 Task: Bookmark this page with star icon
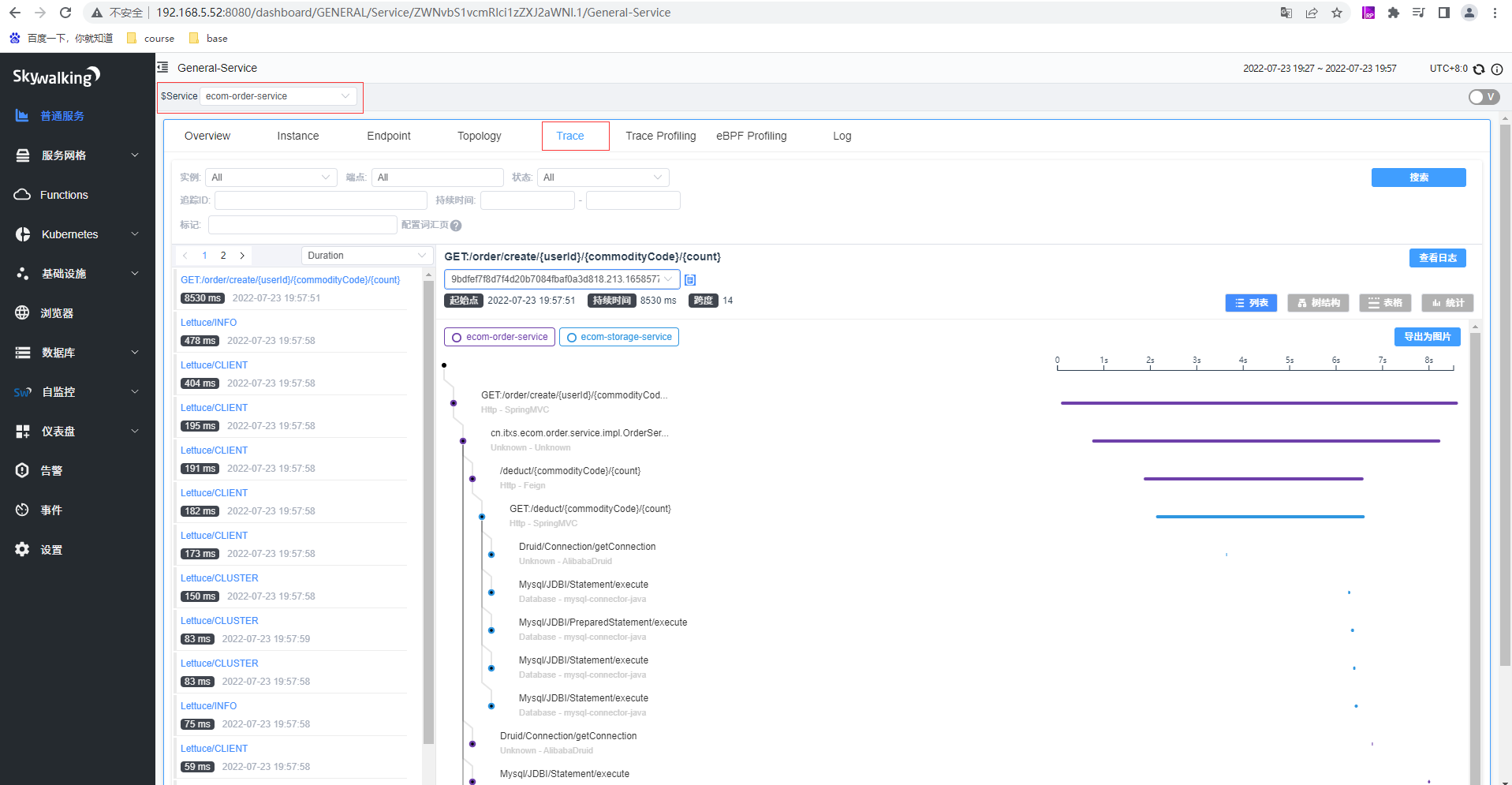1337,13
